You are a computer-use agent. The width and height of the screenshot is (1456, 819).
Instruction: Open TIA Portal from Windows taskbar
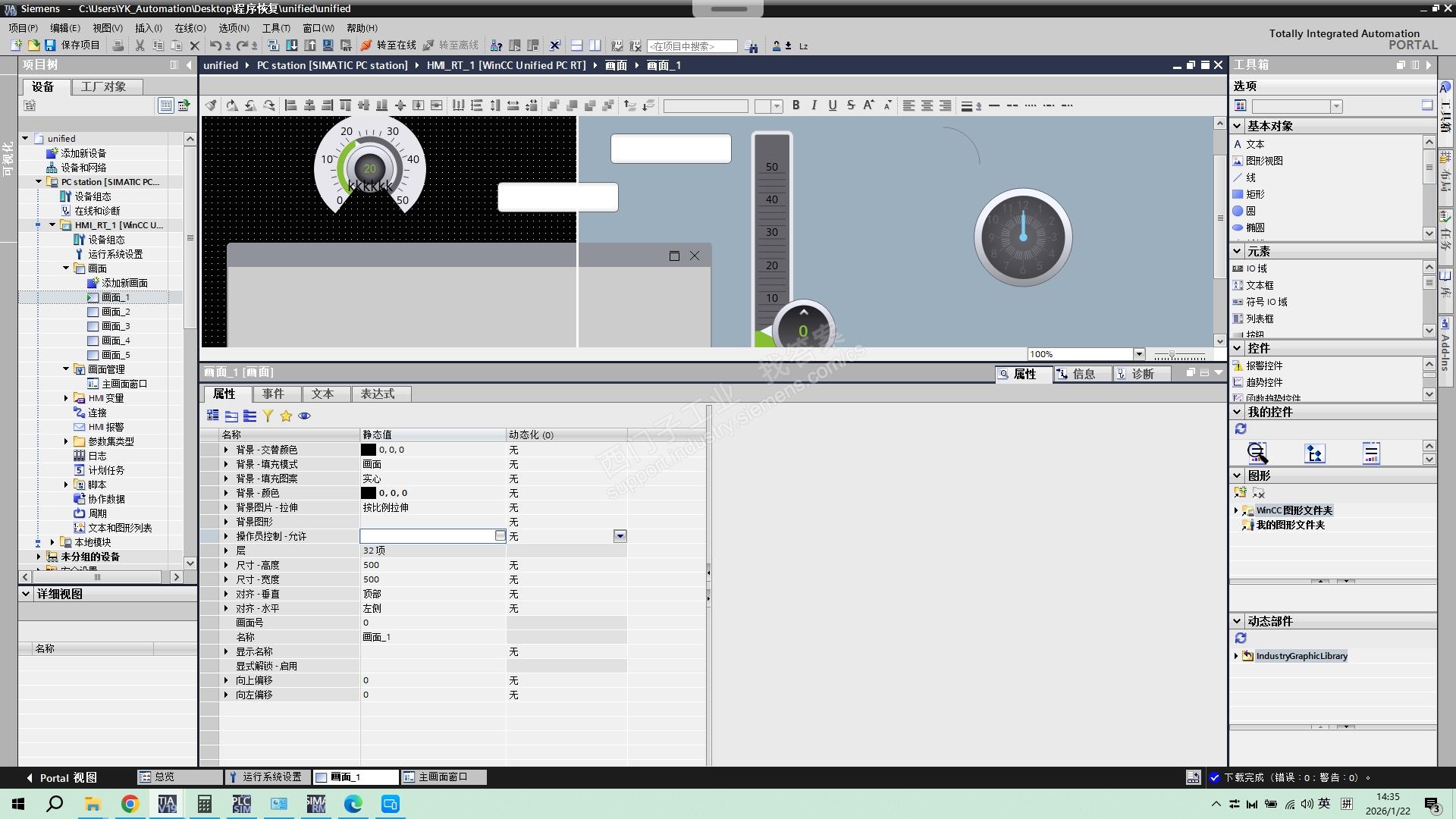[167, 804]
